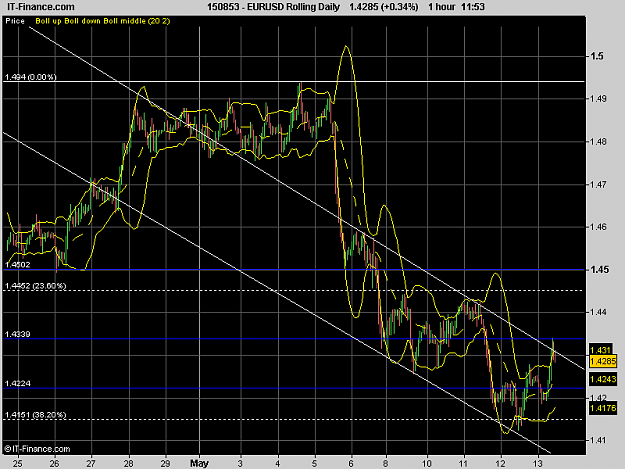Click the 1.4452 (23.60%) Fibonacci label
The image size is (625, 469).
click(x=35, y=286)
